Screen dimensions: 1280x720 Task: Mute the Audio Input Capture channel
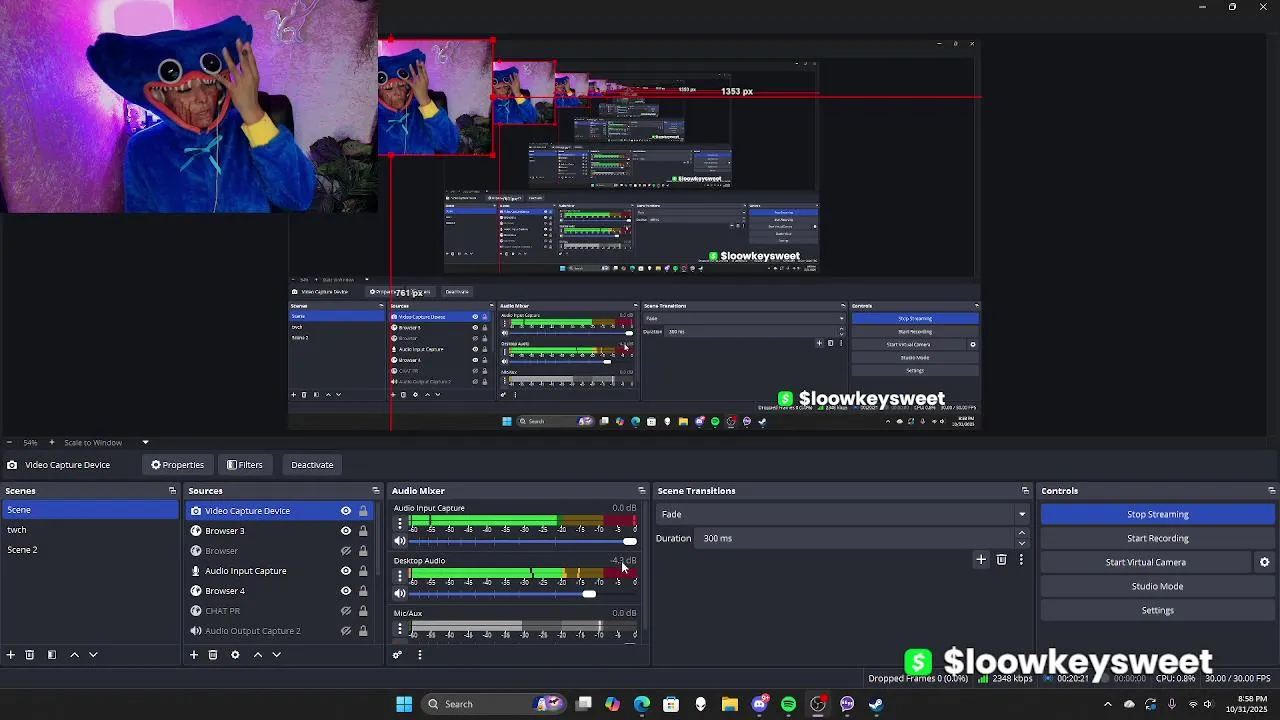pyautogui.click(x=400, y=541)
